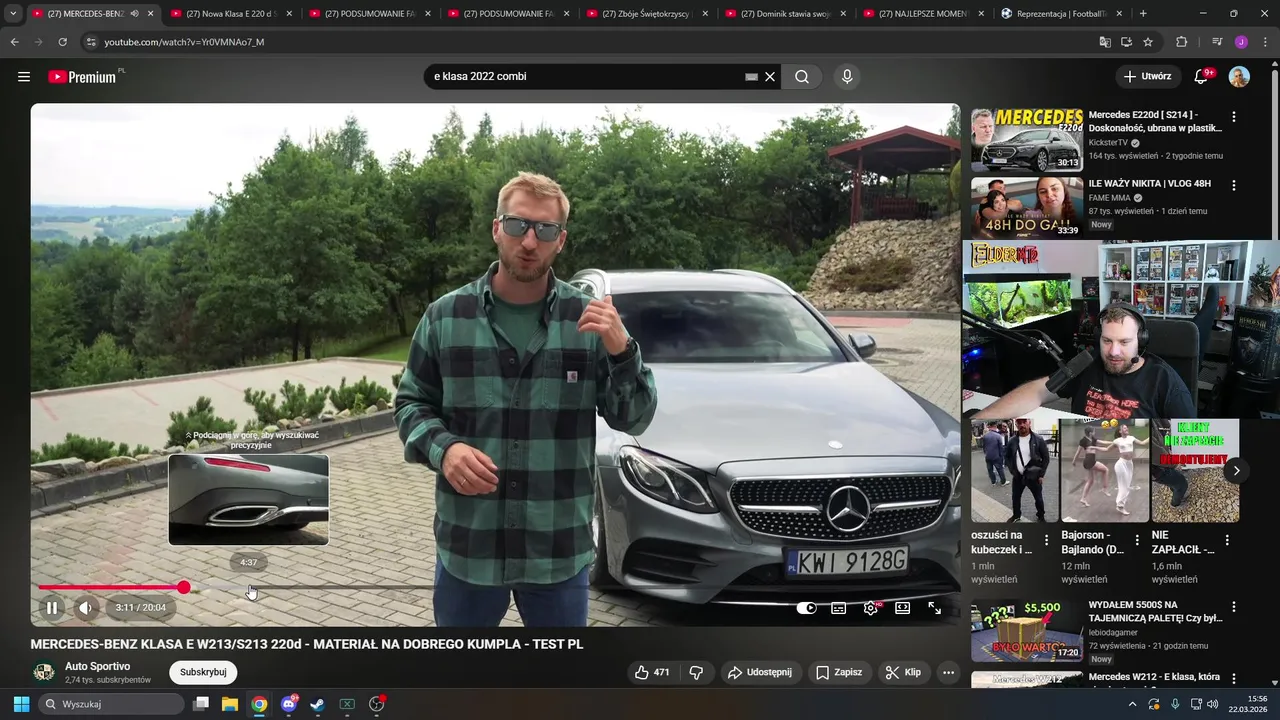The height and width of the screenshot is (720, 1280).
Task: Open the on-screen keyboard in search box
Action: click(751, 77)
